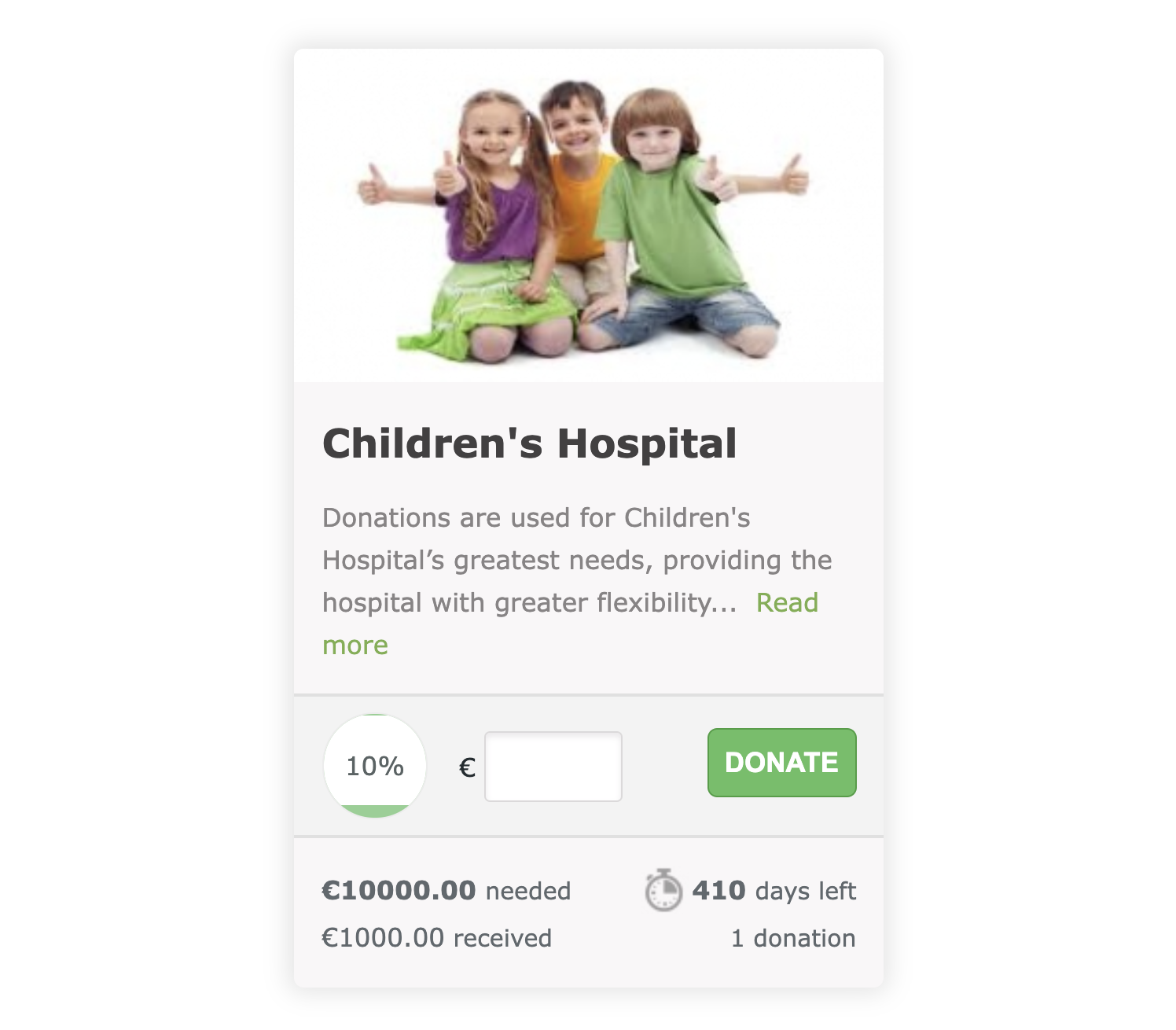This screenshot has width=1176, height=1030.
Task: Click the children thumbs-up campaign image
Action: pos(589,215)
